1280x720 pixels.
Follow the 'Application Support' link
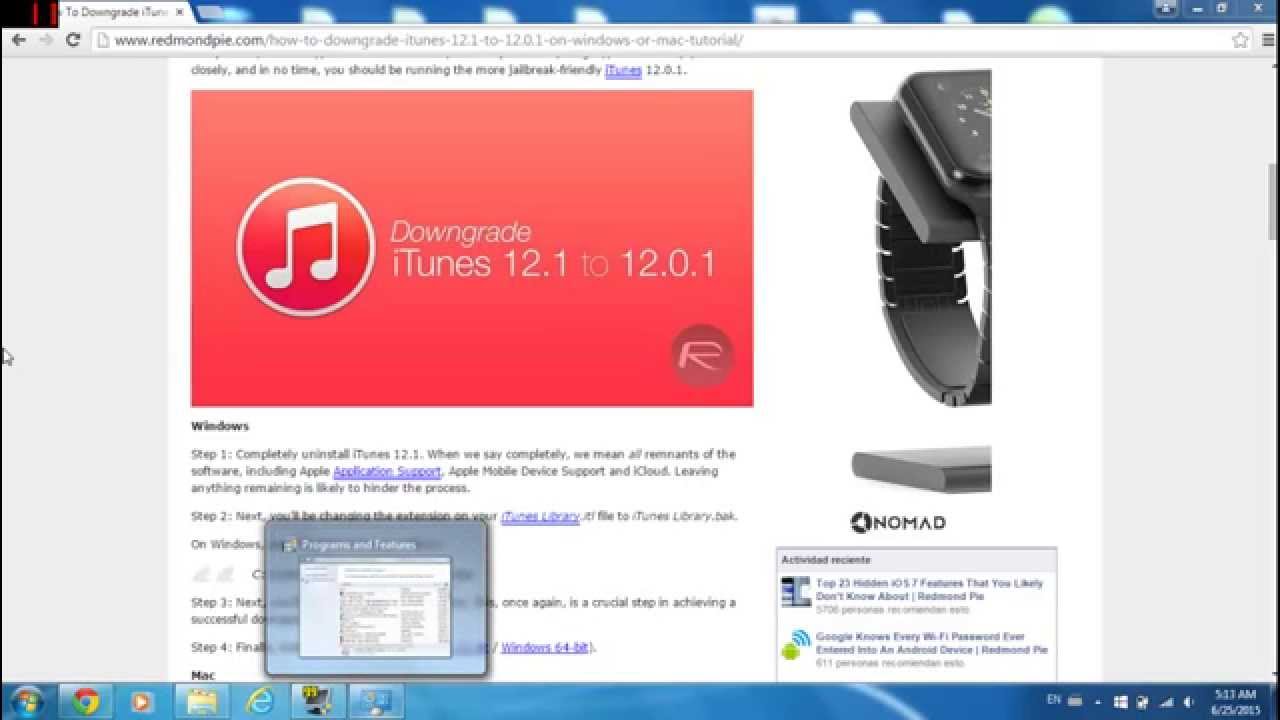coord(387,471)
